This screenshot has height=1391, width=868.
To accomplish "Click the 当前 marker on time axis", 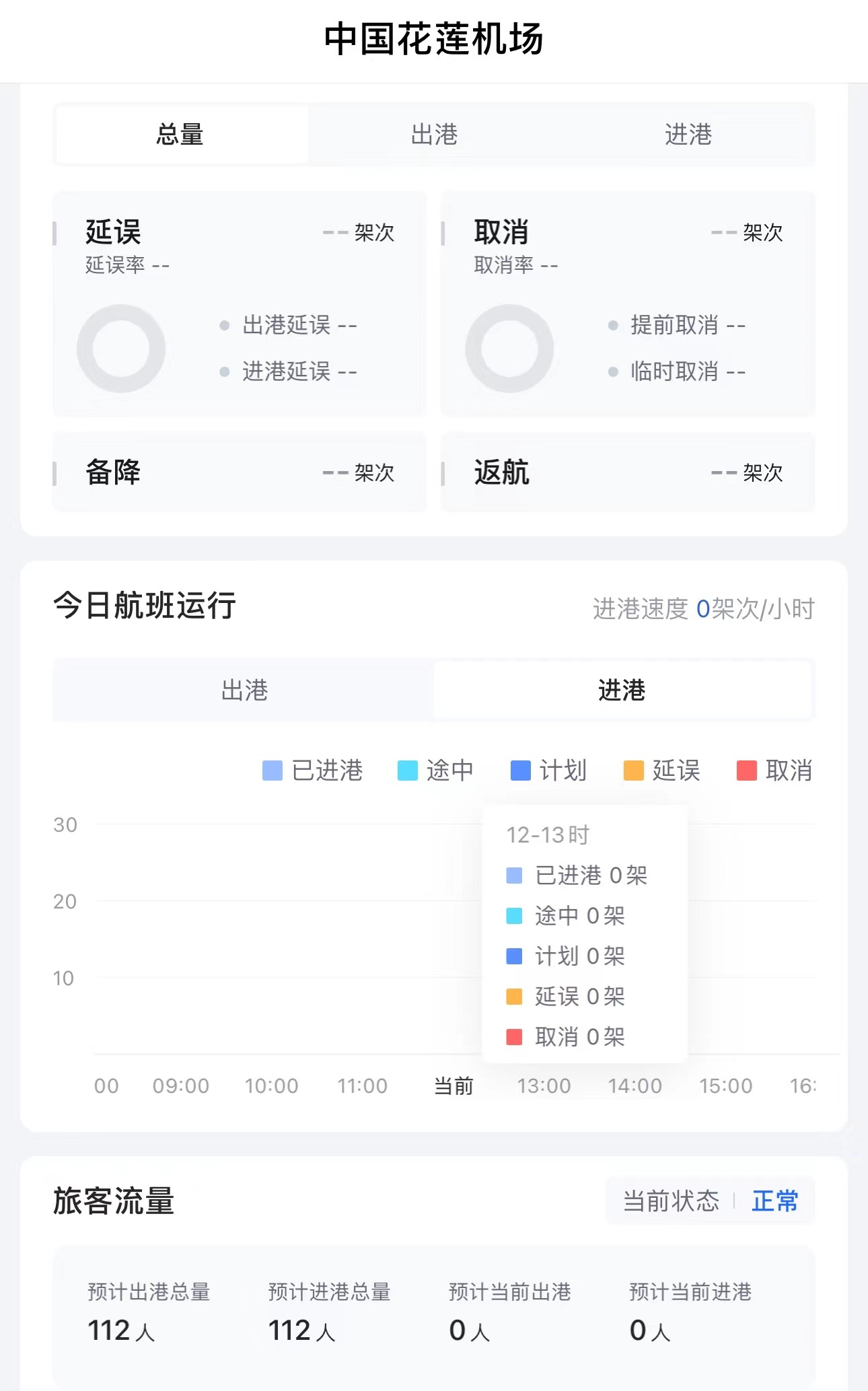I will tap(454, 1085).
